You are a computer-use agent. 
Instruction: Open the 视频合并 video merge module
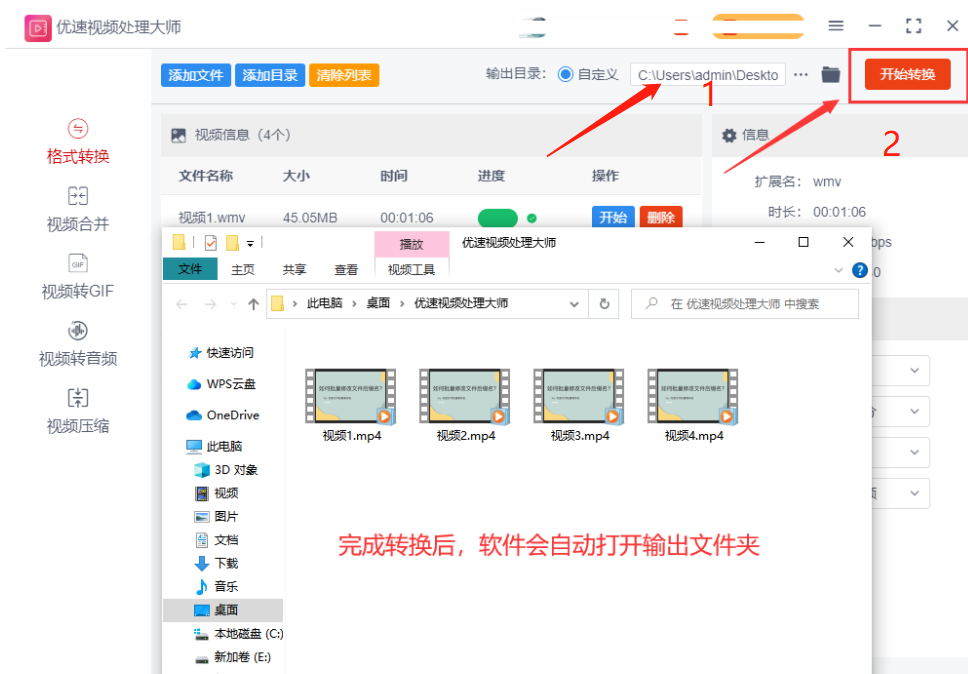78,210
